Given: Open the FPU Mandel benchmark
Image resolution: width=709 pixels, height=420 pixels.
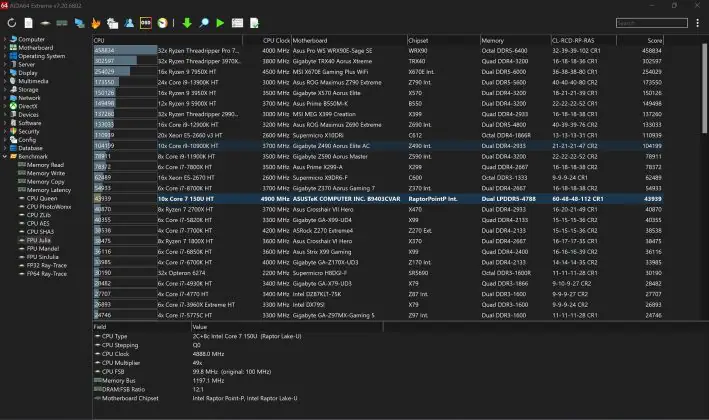Looking at the screenshot, I should pos(43,248).
